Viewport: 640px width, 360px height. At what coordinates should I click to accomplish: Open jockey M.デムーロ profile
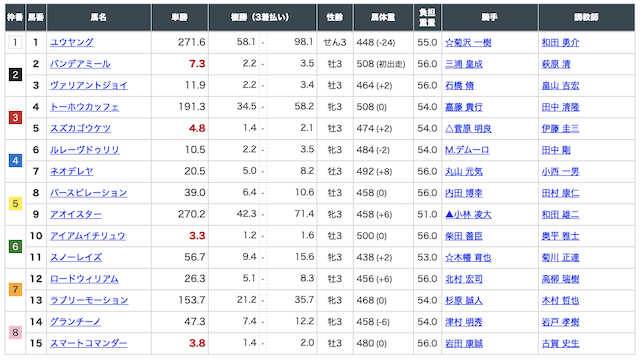[467, 150]
